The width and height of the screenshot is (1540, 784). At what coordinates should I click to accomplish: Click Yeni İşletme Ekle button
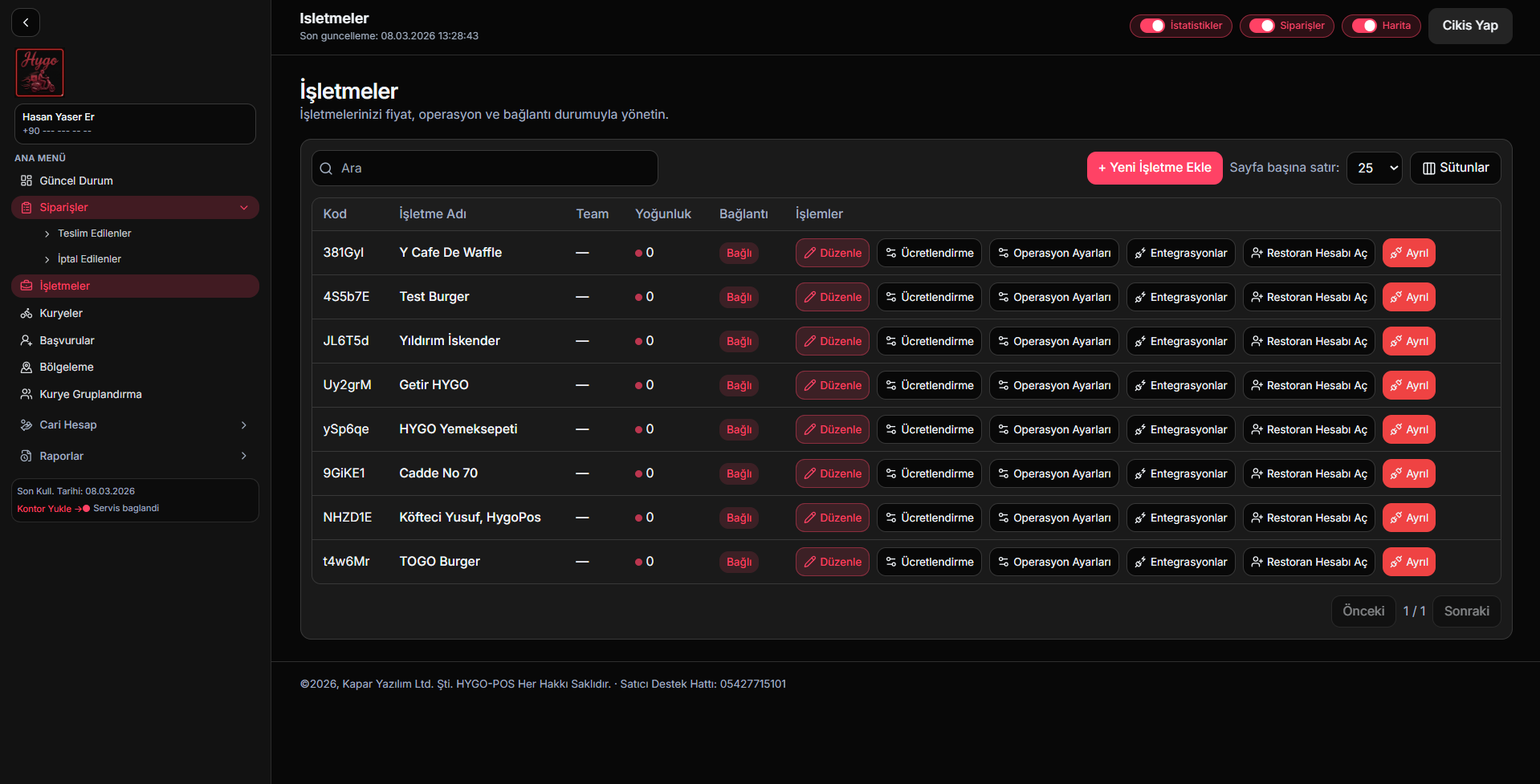(x=1154, y=169)
